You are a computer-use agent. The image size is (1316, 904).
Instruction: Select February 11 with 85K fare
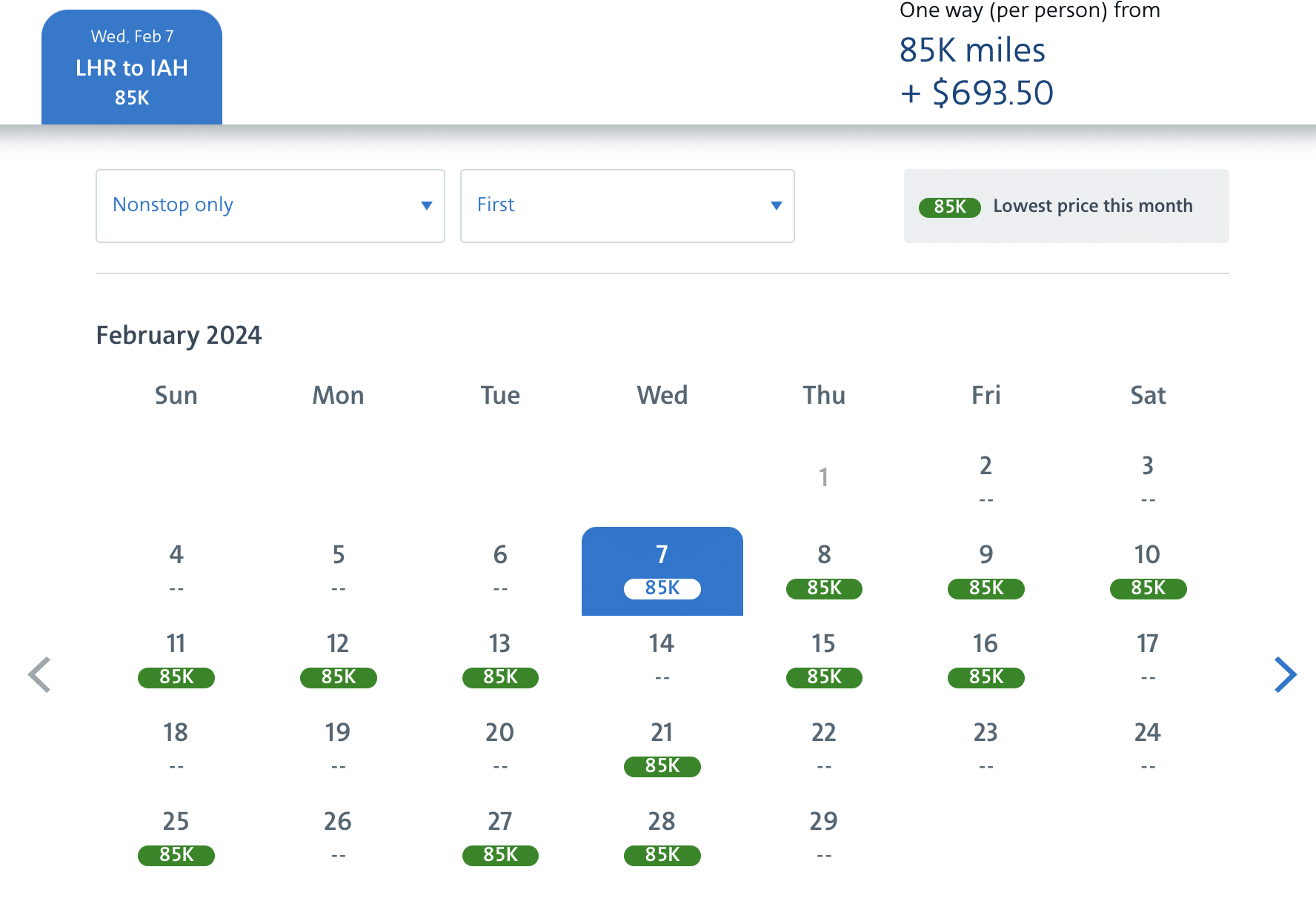point(176,660)
